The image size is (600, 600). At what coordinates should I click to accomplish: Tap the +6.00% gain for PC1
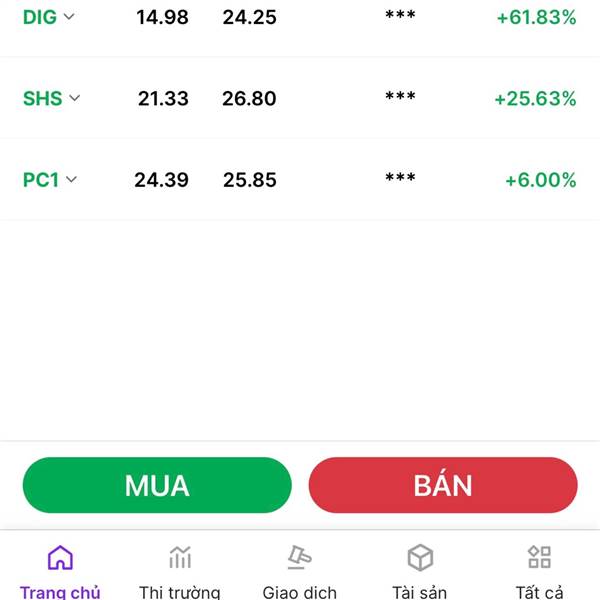click(x=541, y=180)
